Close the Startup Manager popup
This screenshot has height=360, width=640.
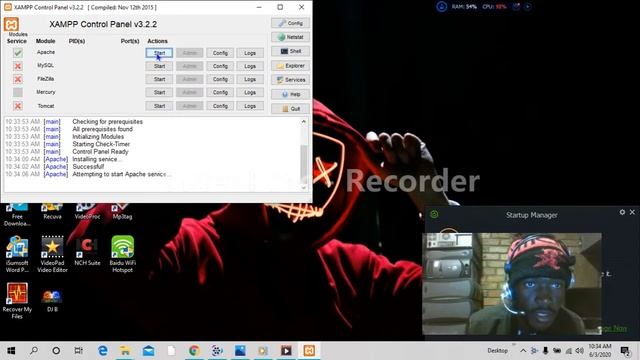(x=632, y=212)
